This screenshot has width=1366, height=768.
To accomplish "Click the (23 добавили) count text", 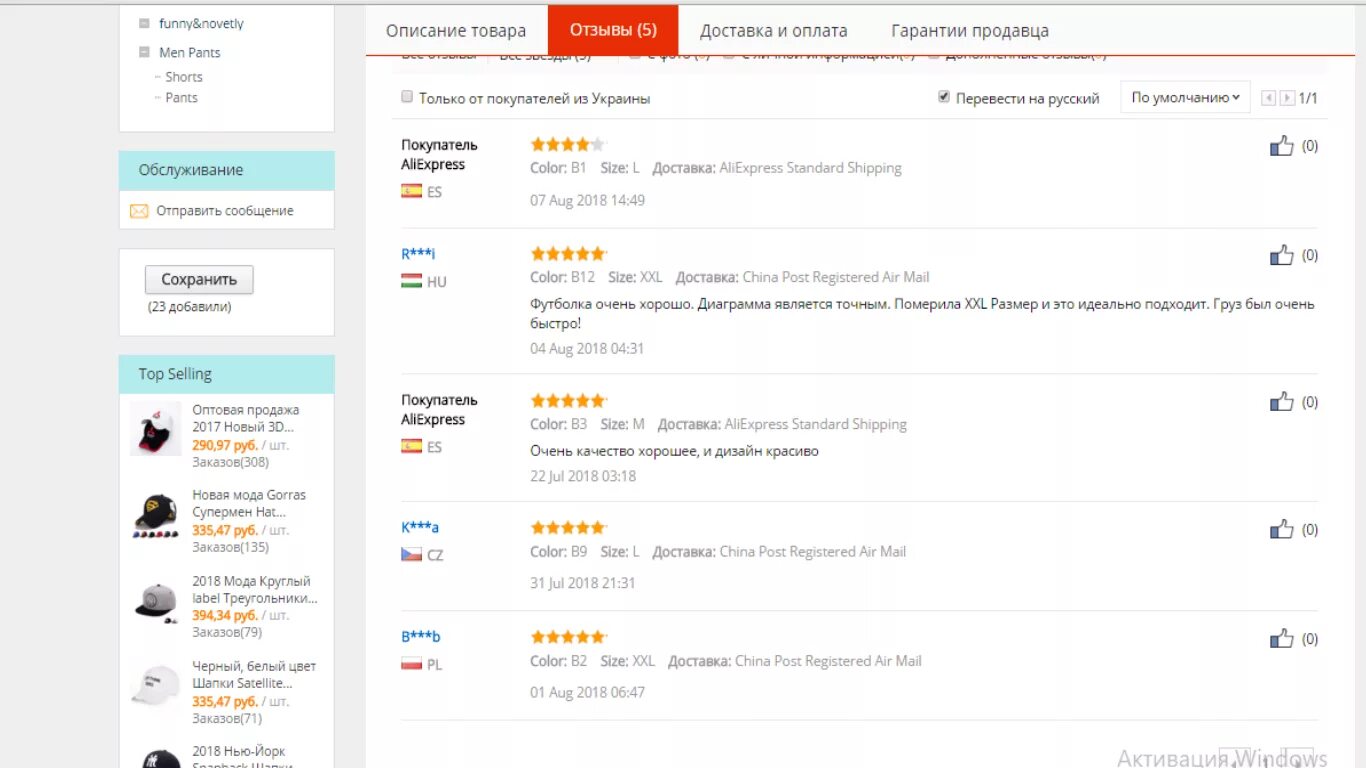I will point(189,307).
